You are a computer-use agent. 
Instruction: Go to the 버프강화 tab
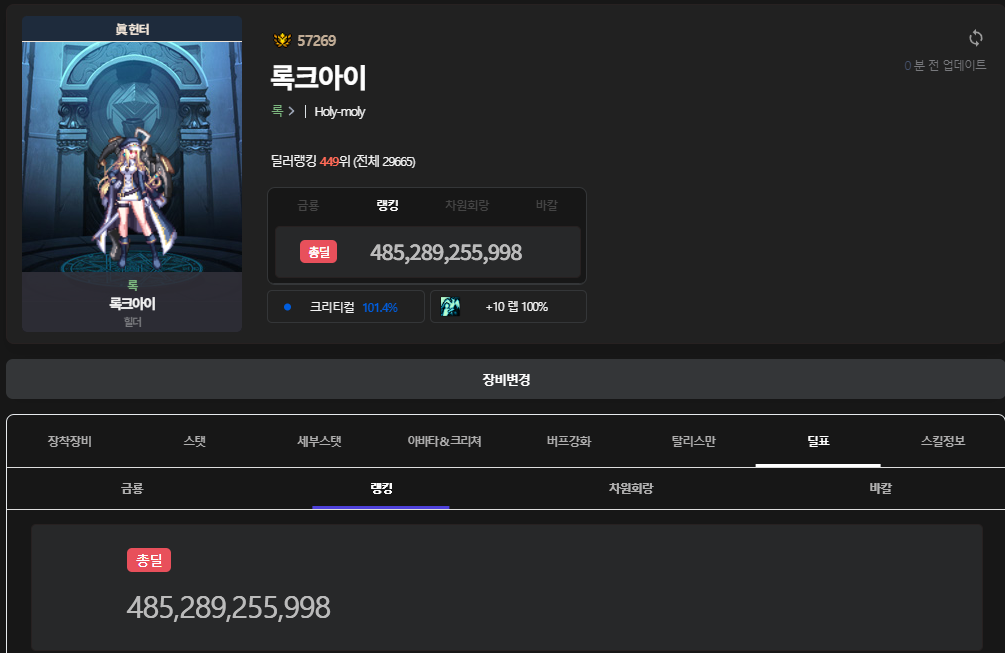(568, 441)
